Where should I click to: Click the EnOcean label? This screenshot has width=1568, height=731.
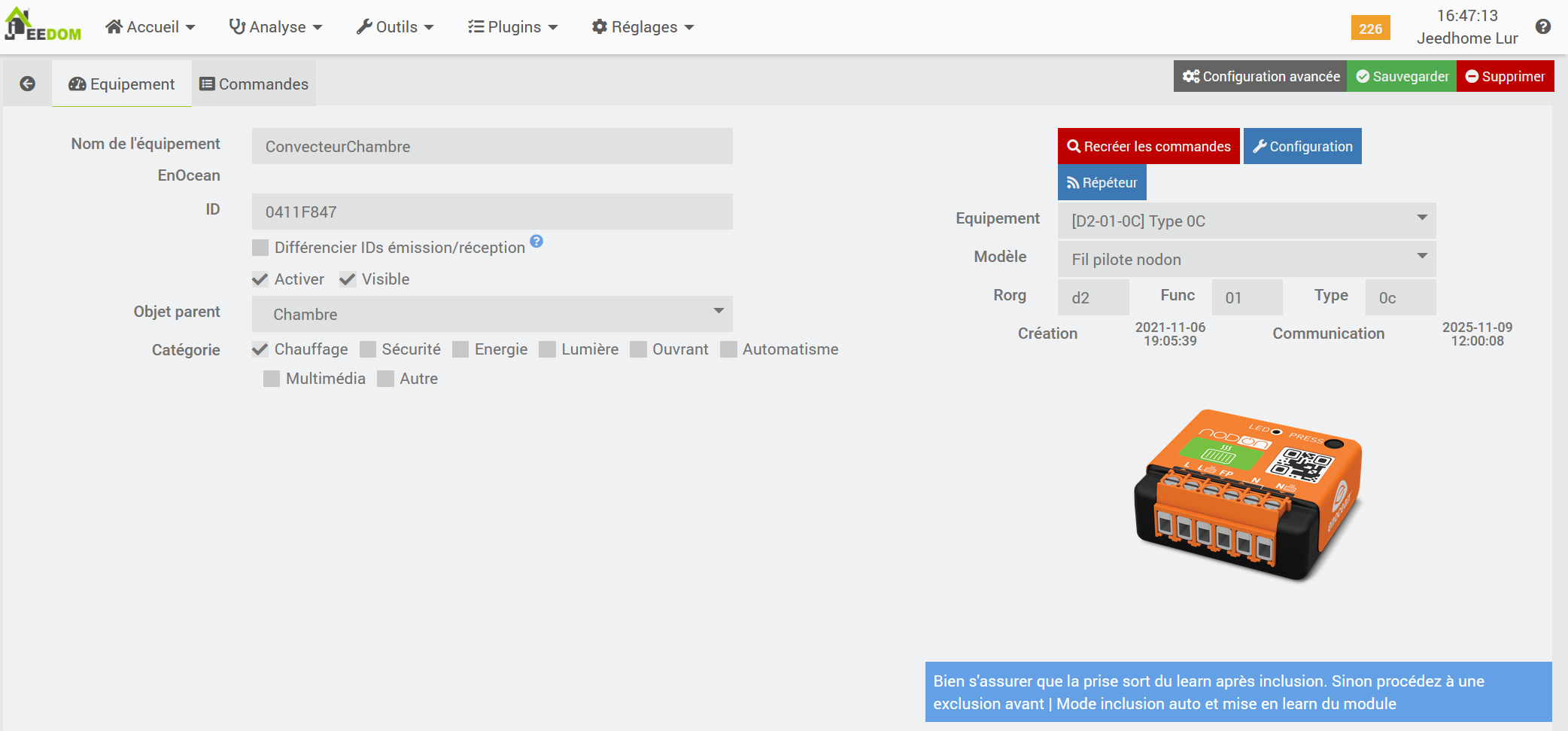coord(189,175)
